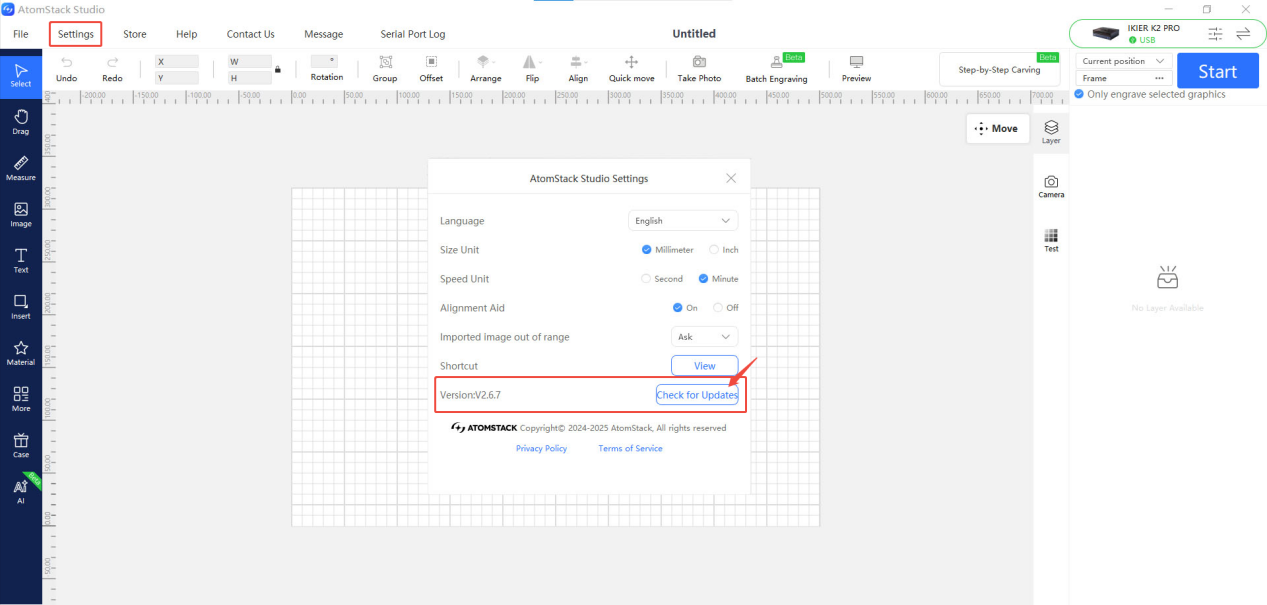Open the Terms of Service link

(x=630, y=449)
